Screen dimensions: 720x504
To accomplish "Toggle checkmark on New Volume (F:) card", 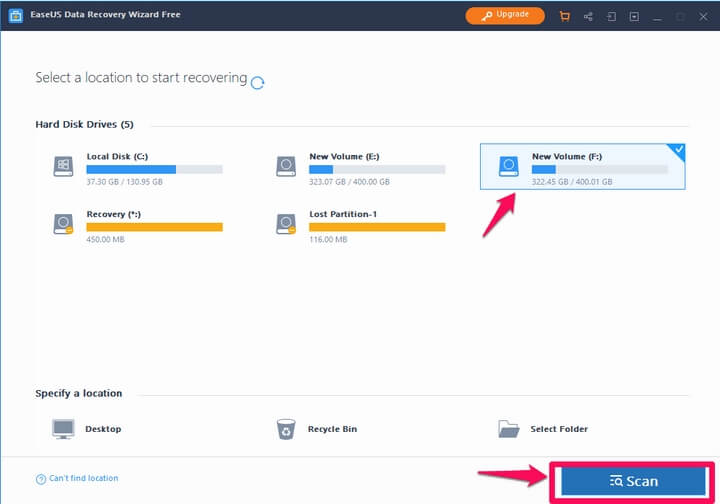I will point(679,149).
